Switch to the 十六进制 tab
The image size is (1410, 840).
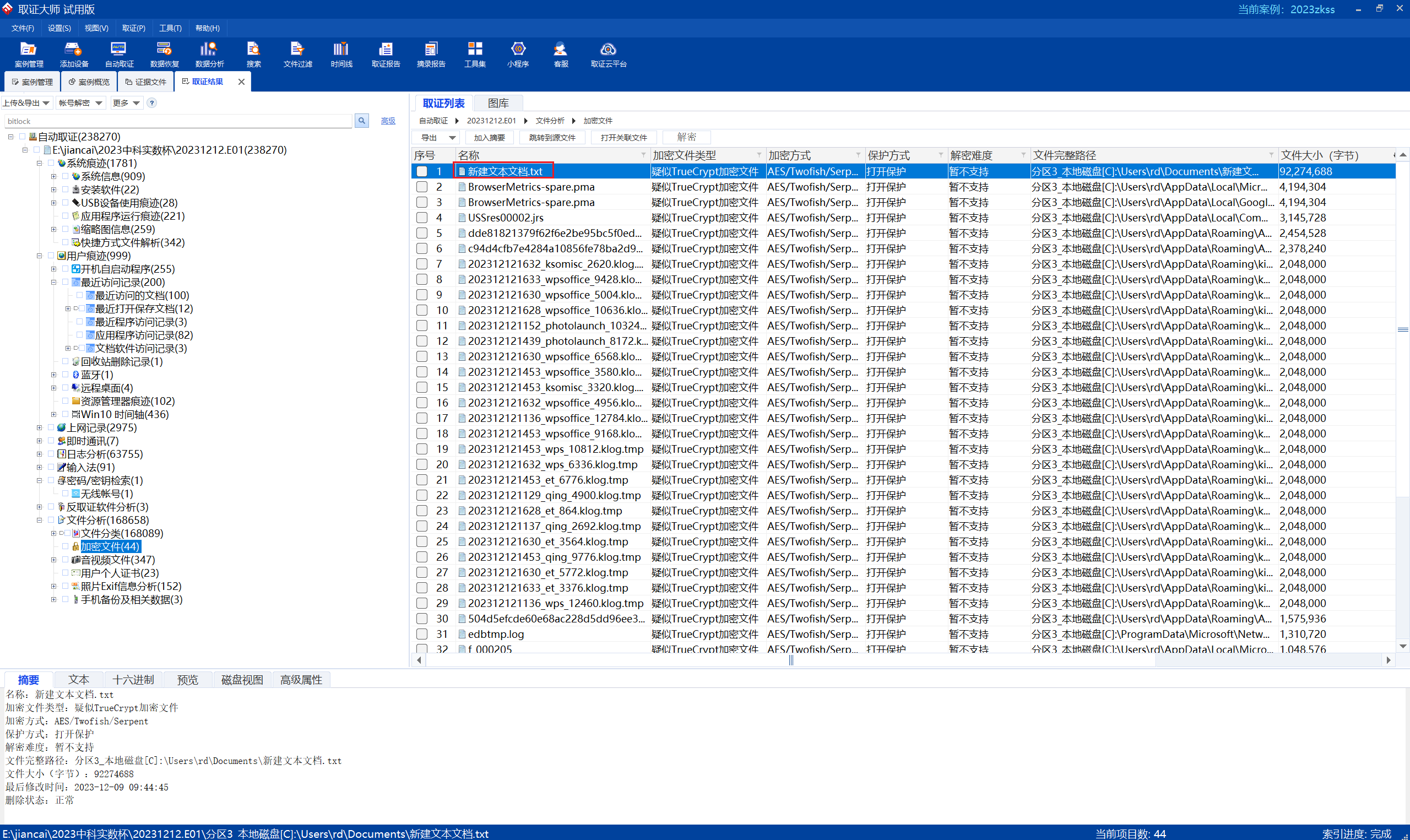coord(133,680)
